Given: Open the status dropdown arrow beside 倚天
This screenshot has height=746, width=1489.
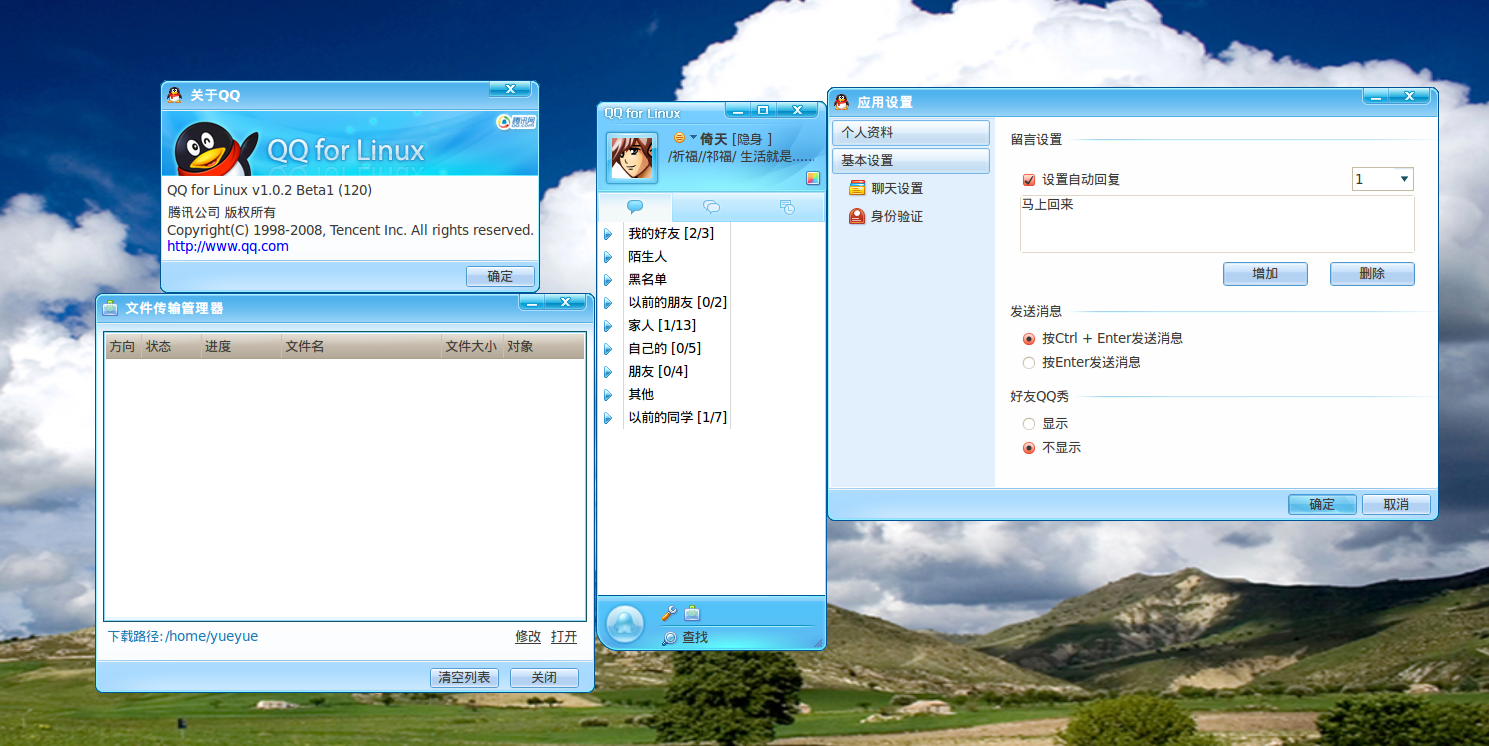Looking at the screenshot, I should [693, 137].
